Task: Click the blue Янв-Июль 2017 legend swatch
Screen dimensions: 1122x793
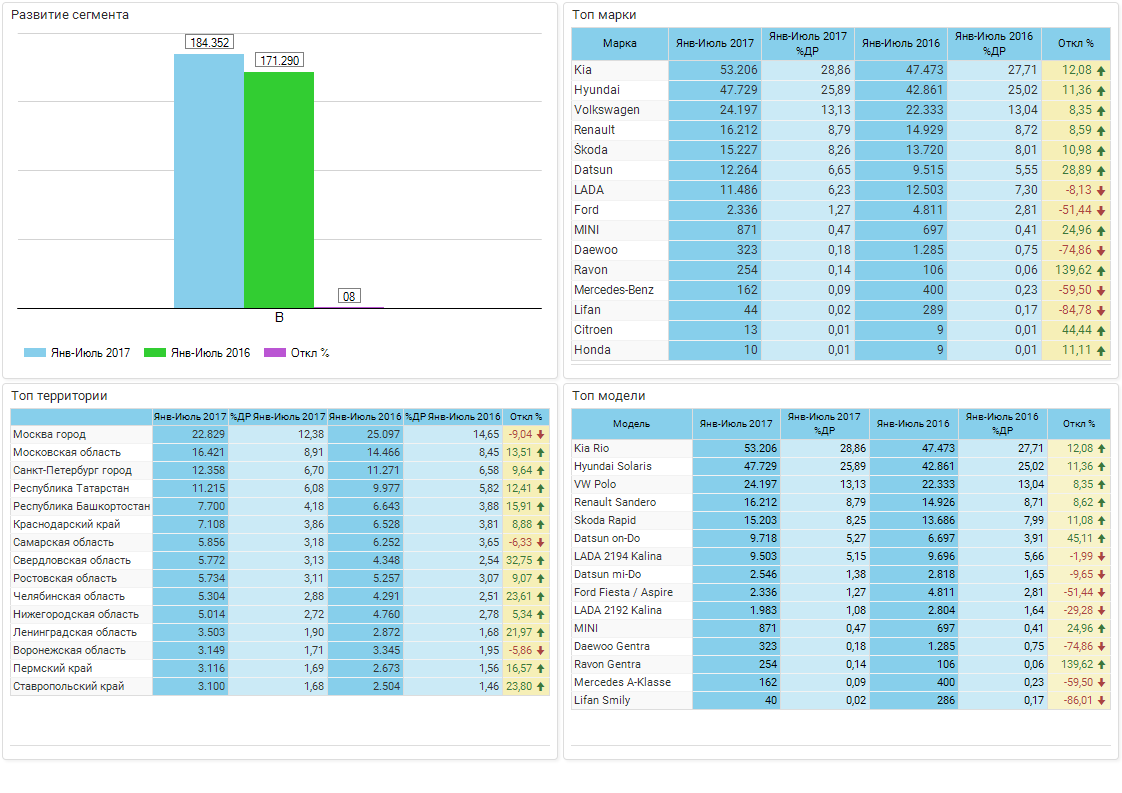Action: [x=35, y=353]
